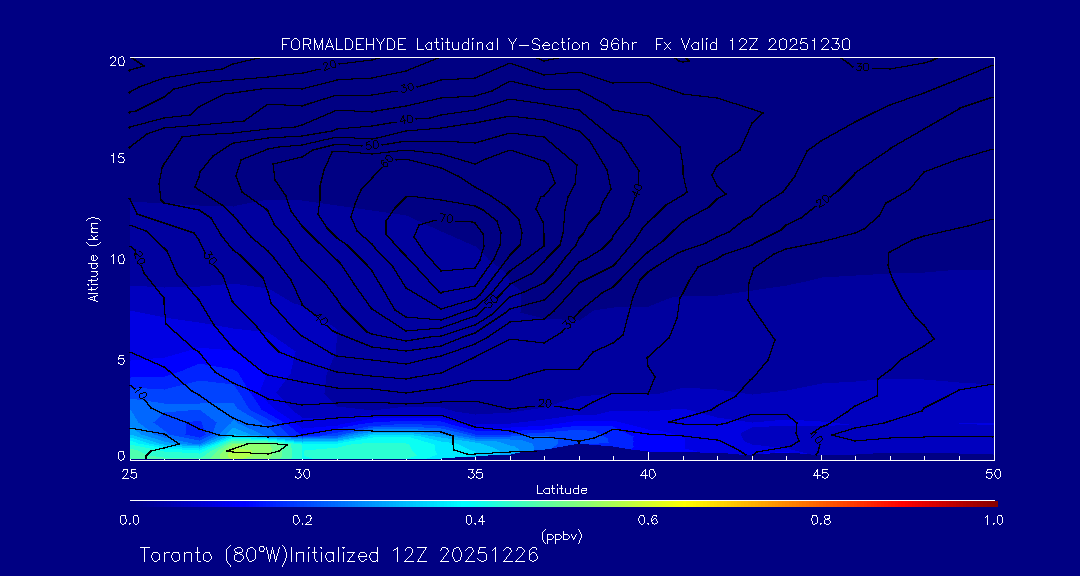Click the FORMALDEHYDE plot title text

point(565,44)
